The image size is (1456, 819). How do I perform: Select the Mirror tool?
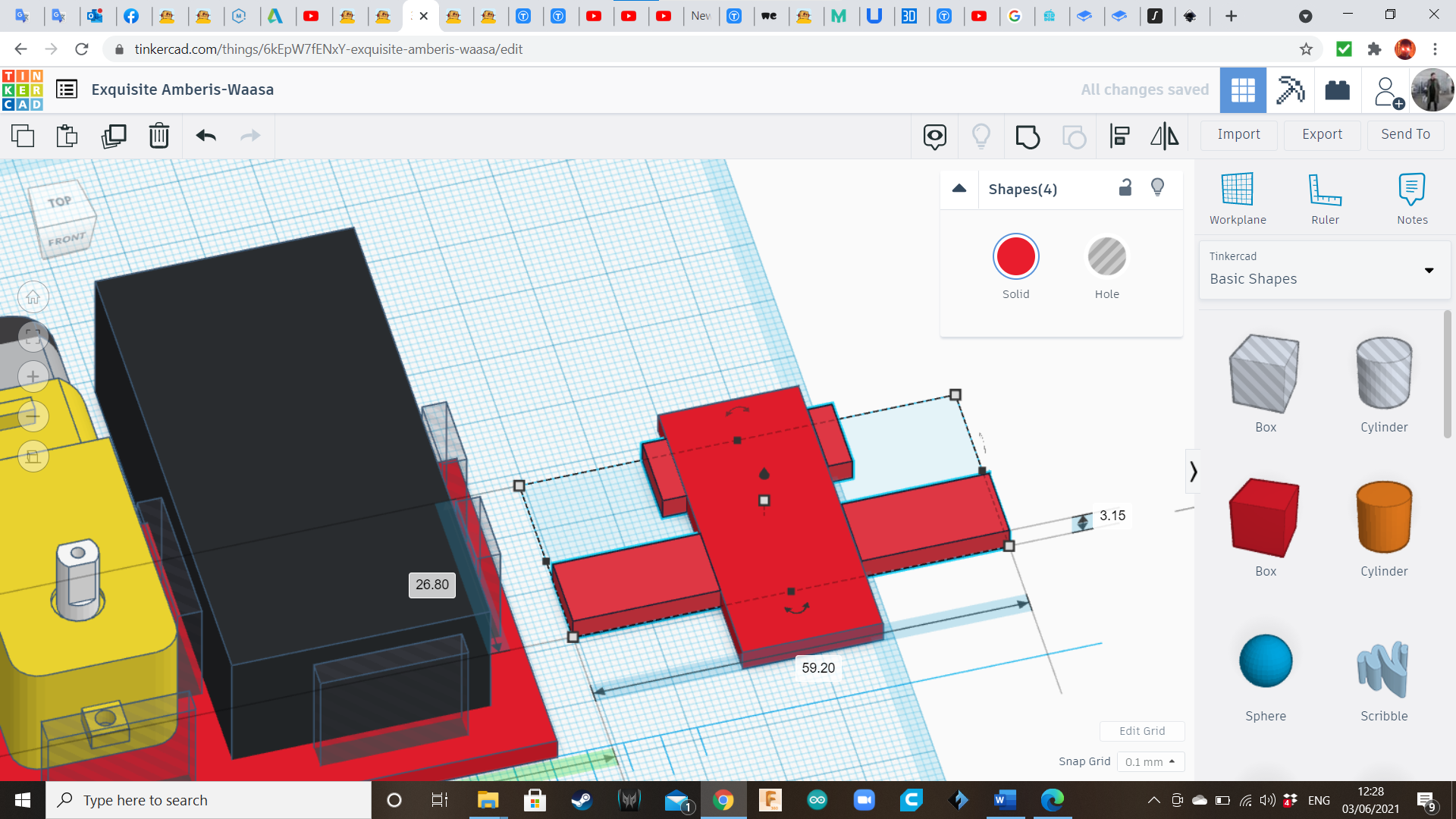1164,136
